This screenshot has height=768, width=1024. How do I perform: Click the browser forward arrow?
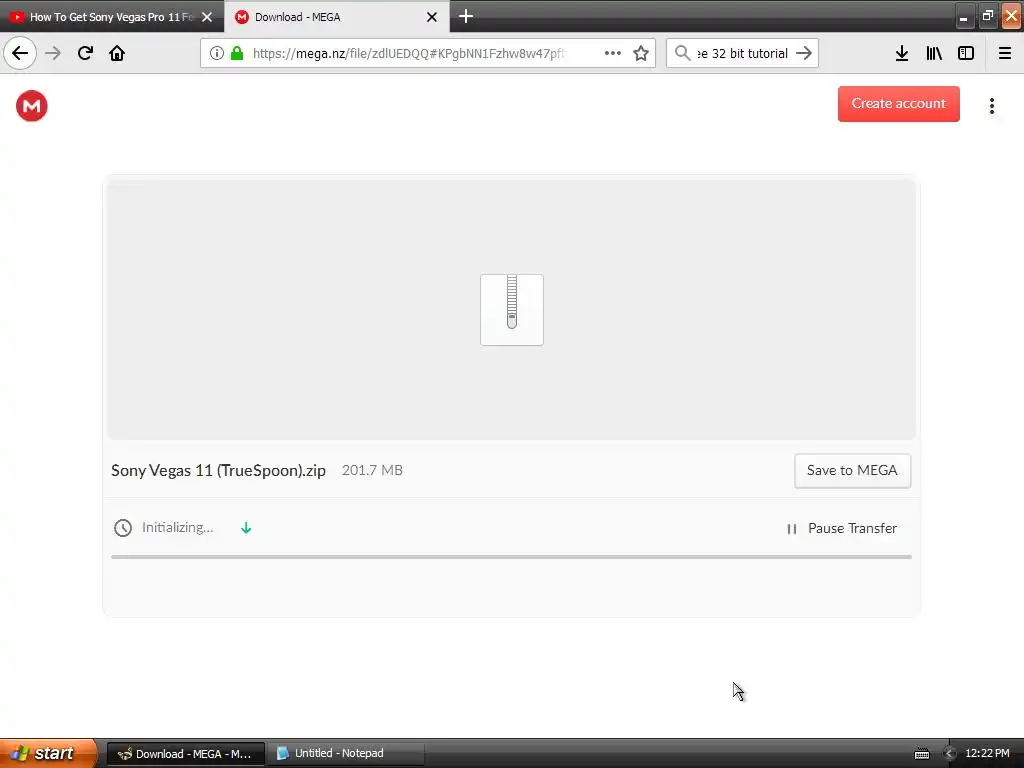[53, 53]
